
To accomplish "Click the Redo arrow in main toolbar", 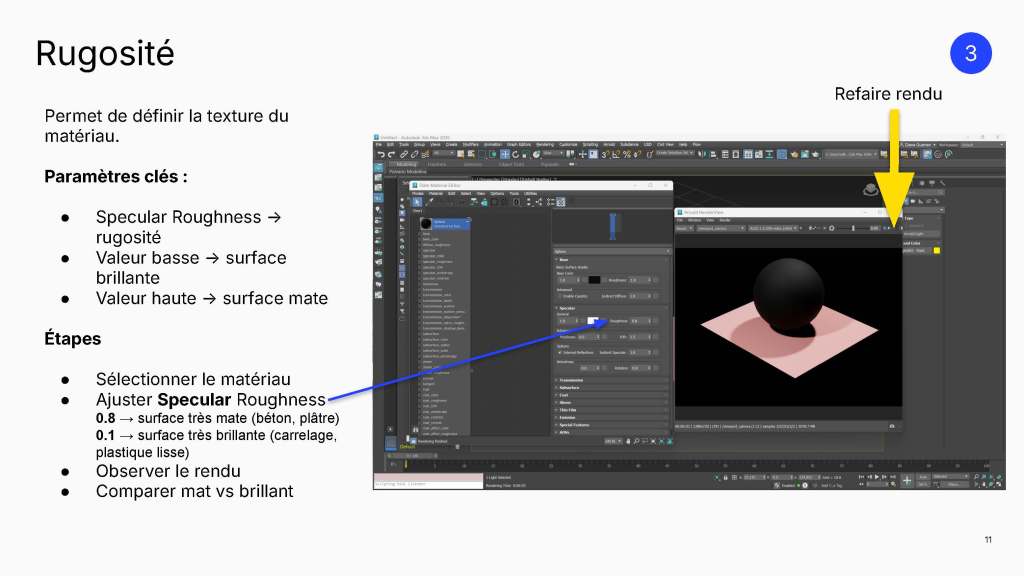I will click(x=392, y=154).
